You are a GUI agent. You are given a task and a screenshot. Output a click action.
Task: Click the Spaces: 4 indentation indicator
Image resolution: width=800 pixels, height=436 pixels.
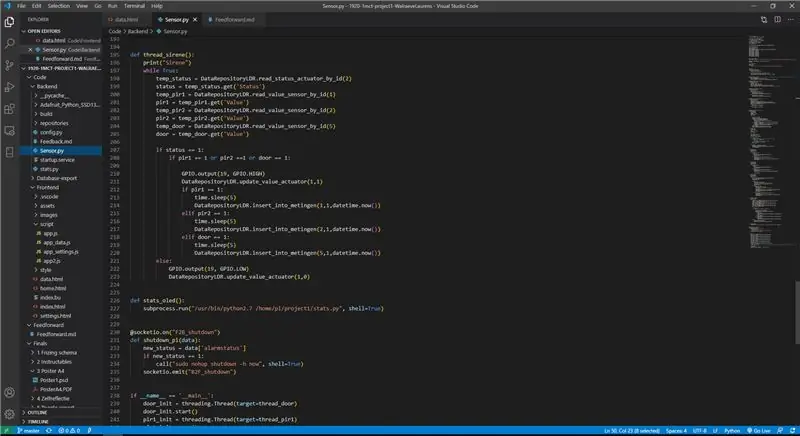[676, 431]
